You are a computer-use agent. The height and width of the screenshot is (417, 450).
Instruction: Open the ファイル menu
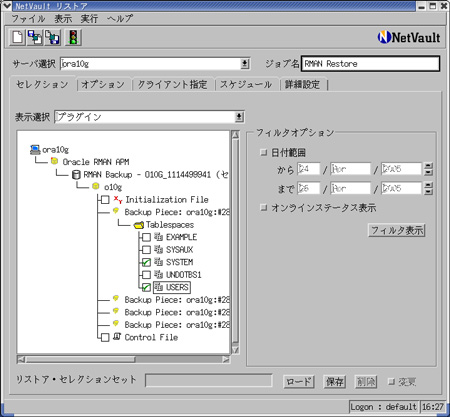[x=28, y=19]
